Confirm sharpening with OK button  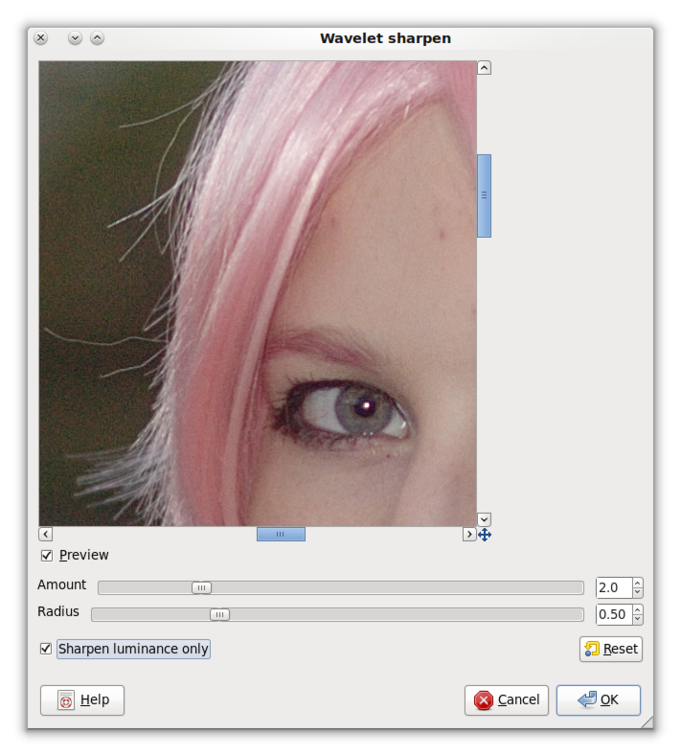pyautogui.click(x=599, y=700)
